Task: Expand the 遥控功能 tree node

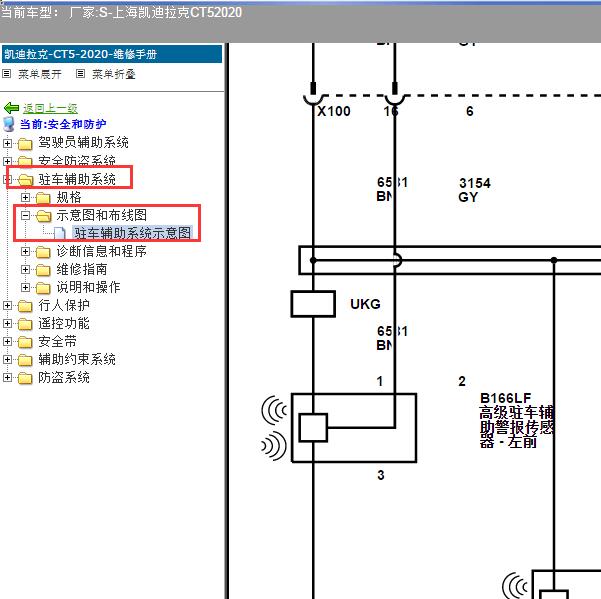Action: tap(7, 323)
